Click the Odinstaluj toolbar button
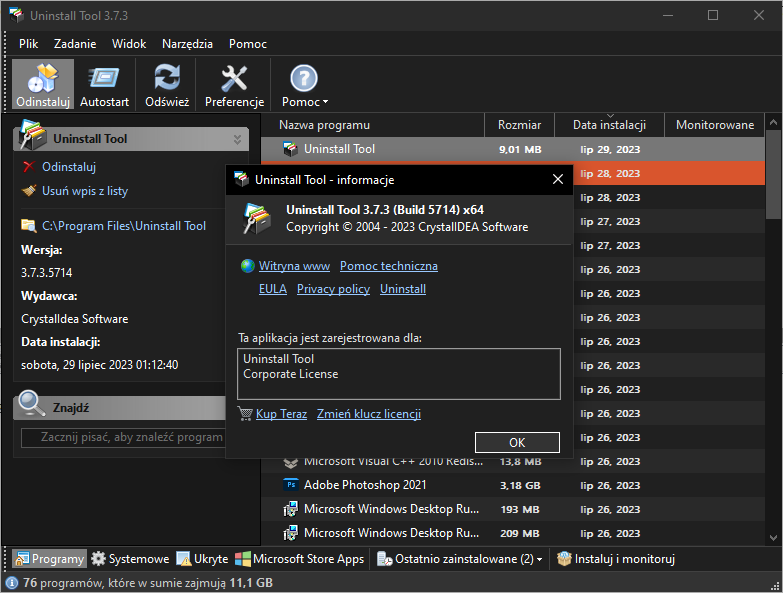The height and width of the screenshot is (593, 783). coord(43,85)
